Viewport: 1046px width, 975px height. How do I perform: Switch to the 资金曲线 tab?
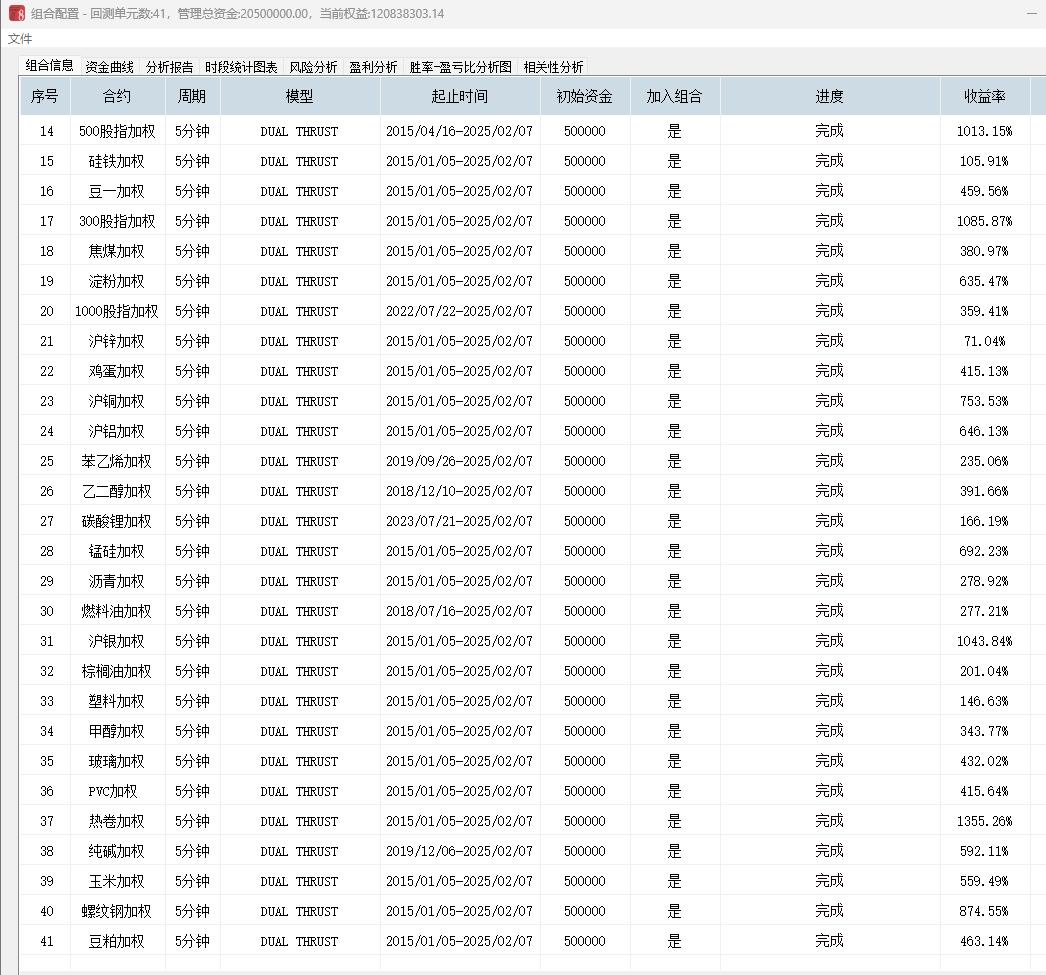pyautogui.click(x=109, y=67)
